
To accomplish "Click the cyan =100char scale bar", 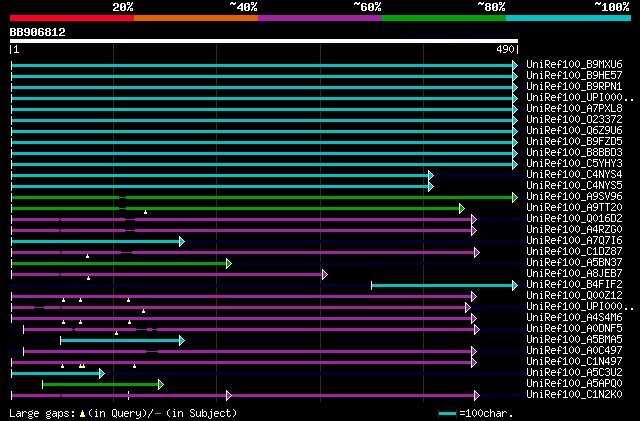I will click(447, 414).
